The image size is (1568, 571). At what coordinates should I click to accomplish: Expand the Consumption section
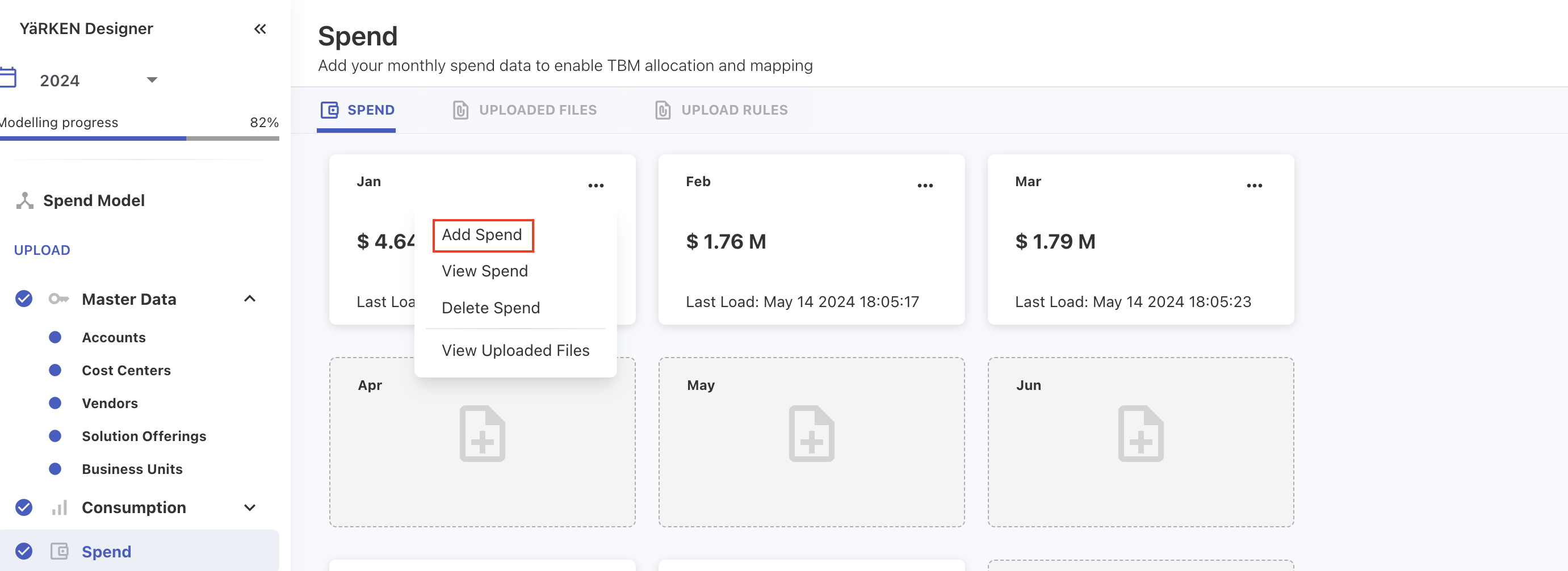(x=250, y=507)
